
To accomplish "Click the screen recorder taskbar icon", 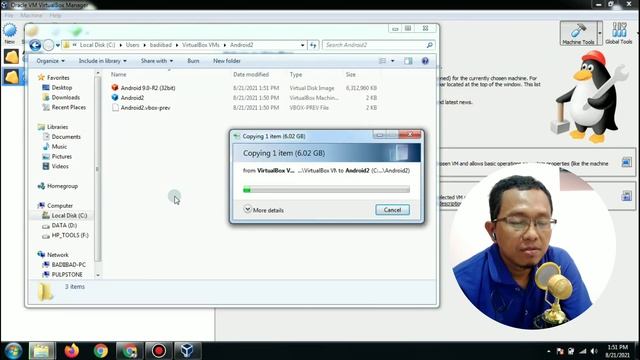I will 159,351.
